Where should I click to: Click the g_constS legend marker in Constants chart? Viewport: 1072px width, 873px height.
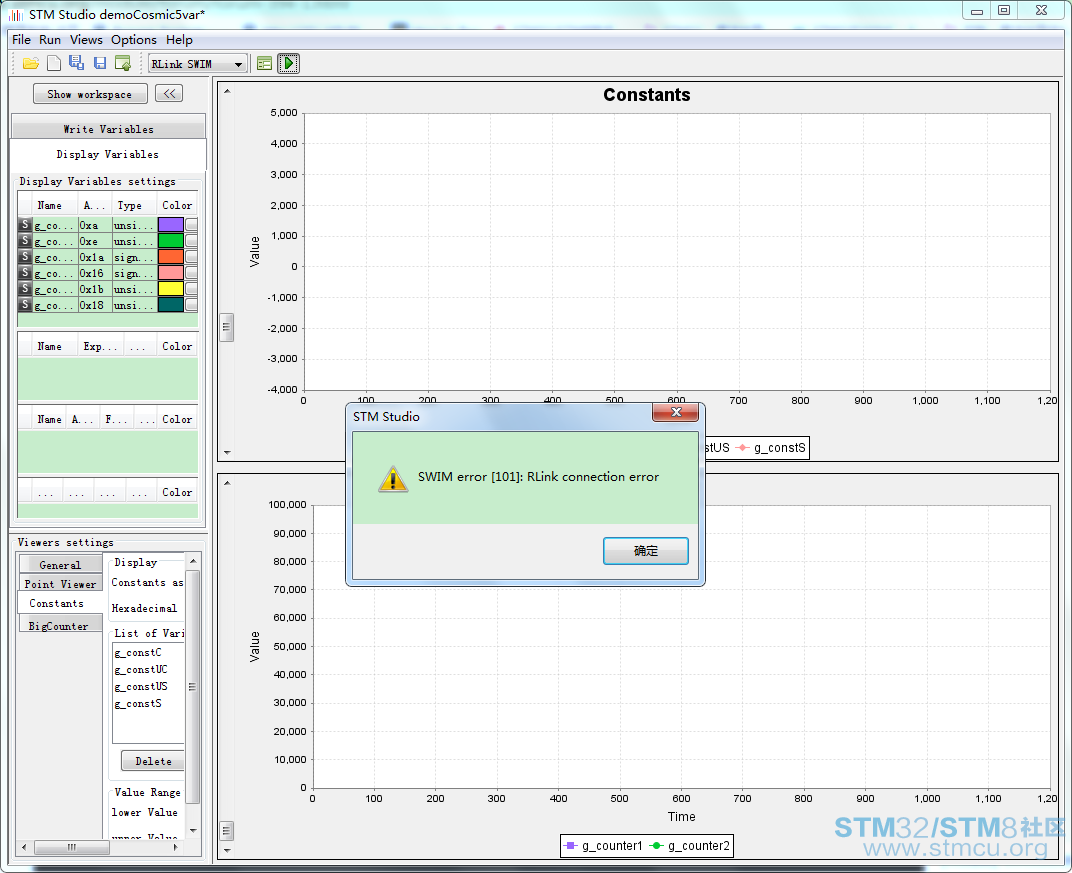[x=742, y=448]
